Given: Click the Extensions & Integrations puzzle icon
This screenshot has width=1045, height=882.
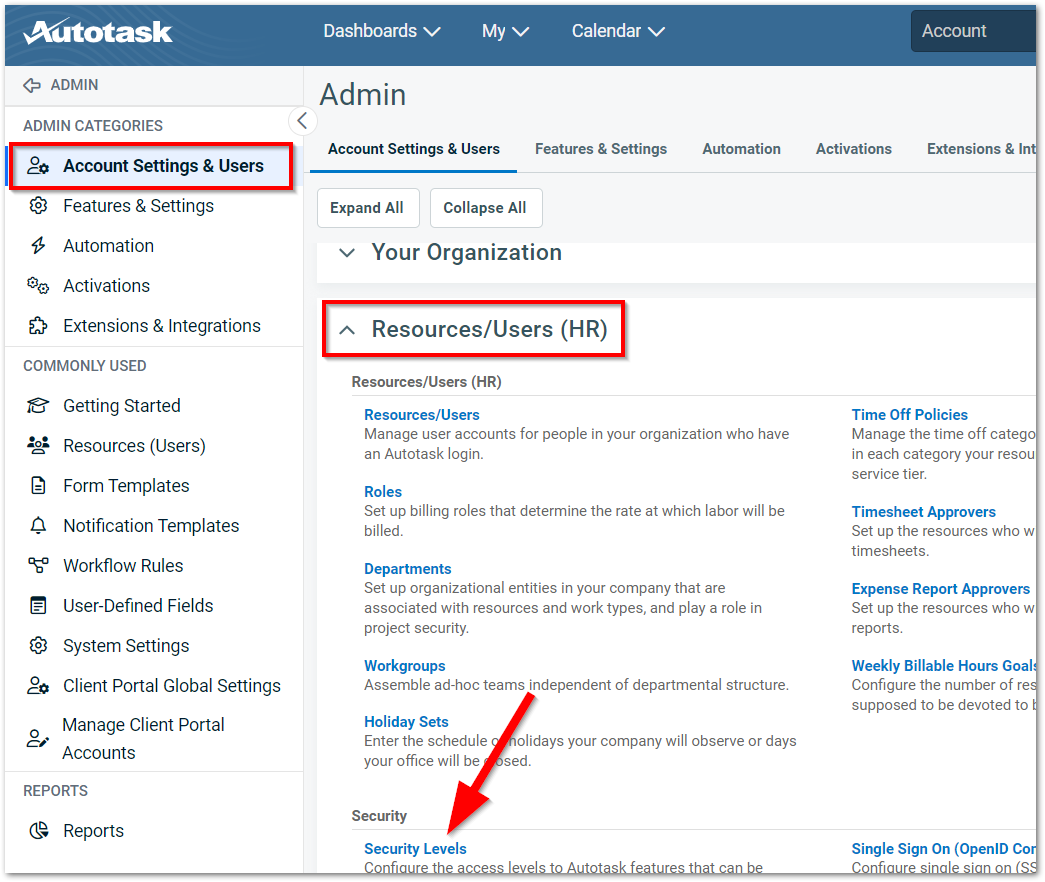Looking at the screenshot, I should 38,326.
